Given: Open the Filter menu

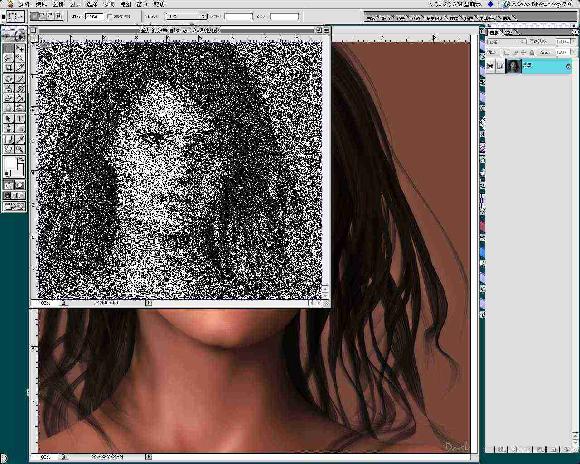Looking at the screenshot, I should [x=109, y=4].
